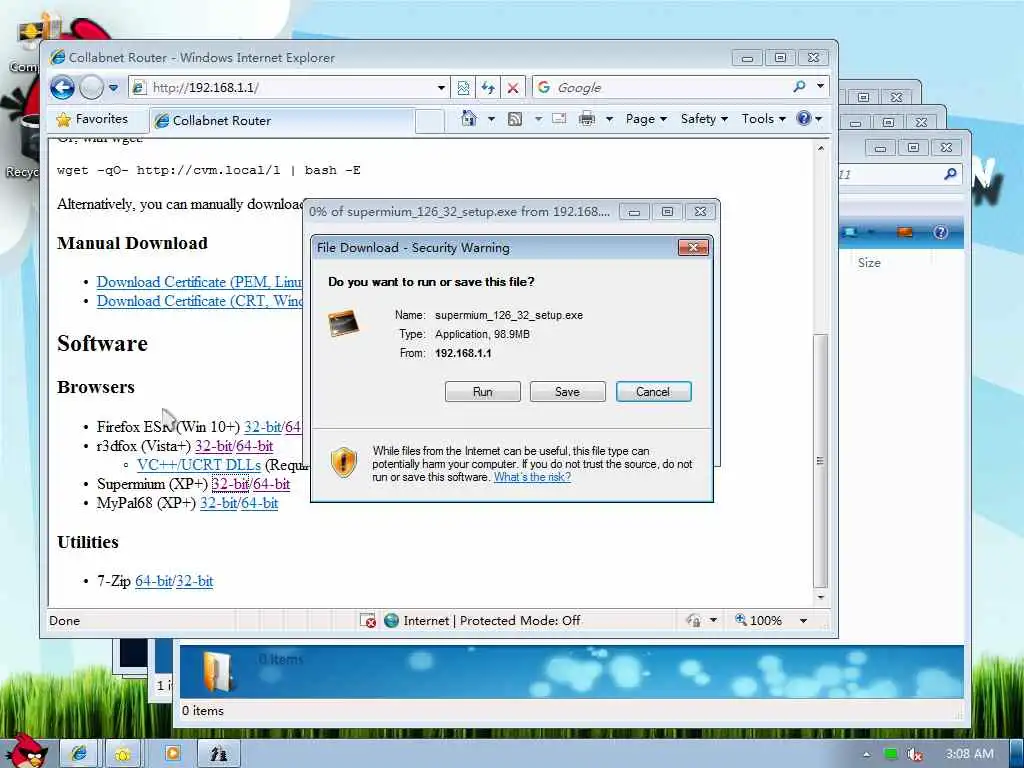Open r3dfox 64-bit download link
Image resolution: width=1024 pixels, height=768 pixels.
click(x=255, y=446)
